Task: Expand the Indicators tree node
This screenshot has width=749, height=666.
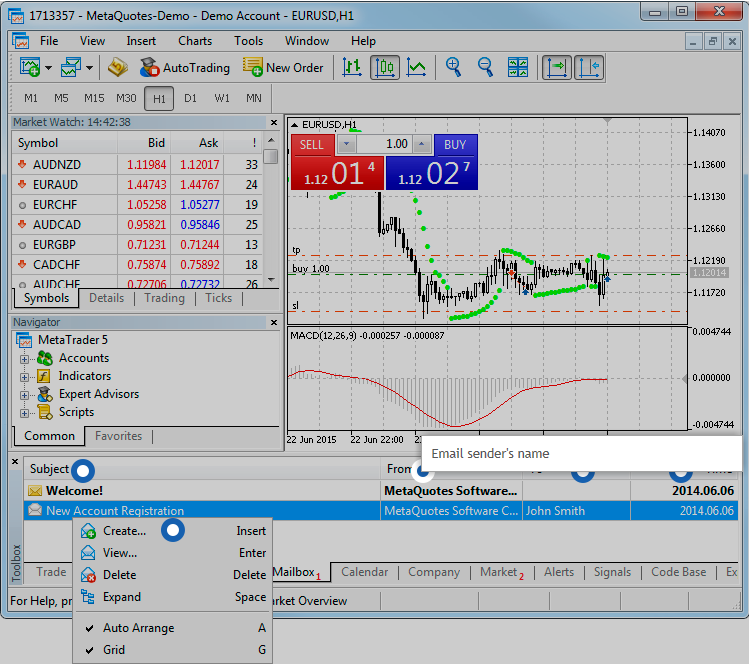Action: click(24, 377)
